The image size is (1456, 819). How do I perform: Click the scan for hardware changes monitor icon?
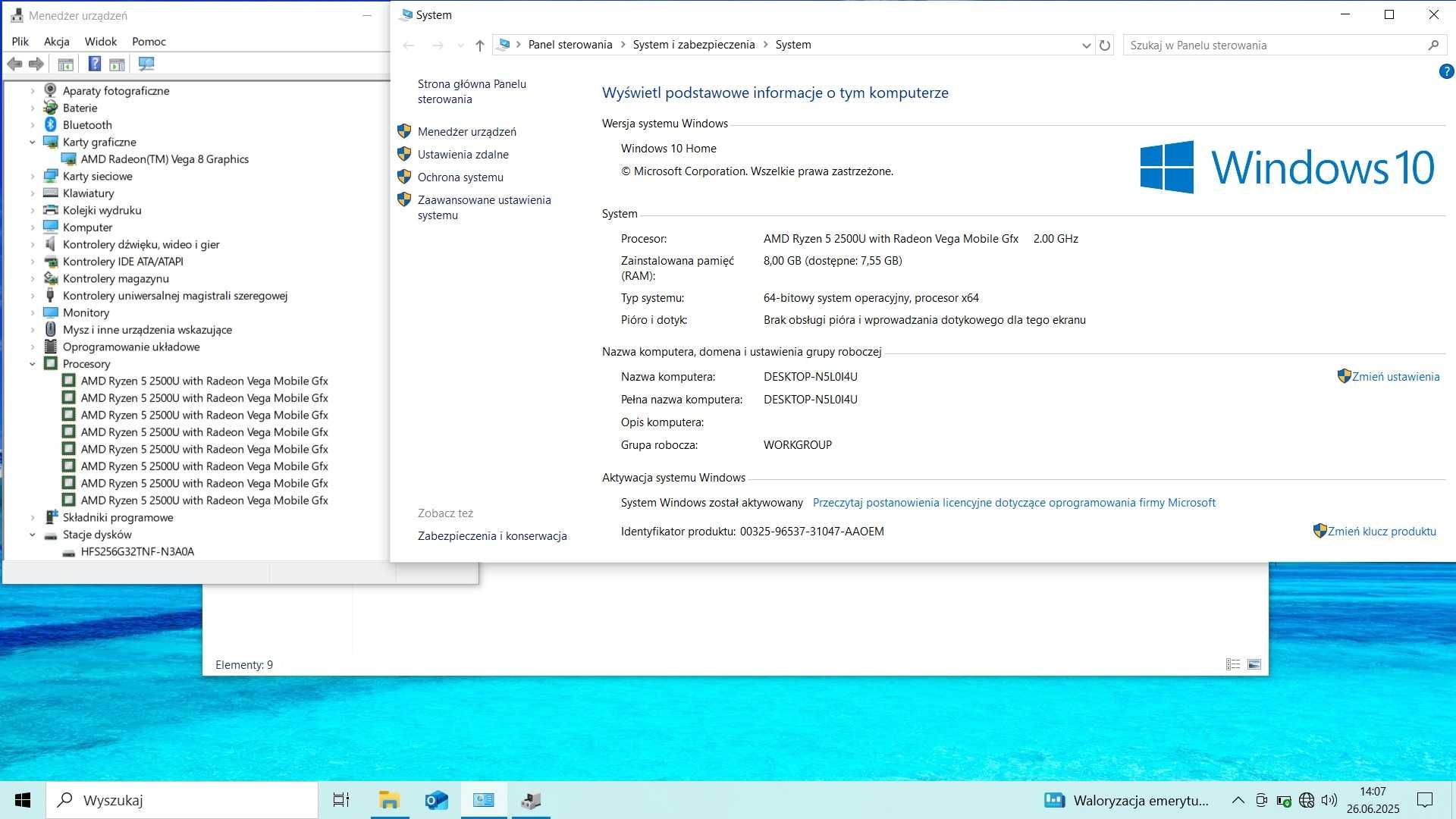point(146,64)
